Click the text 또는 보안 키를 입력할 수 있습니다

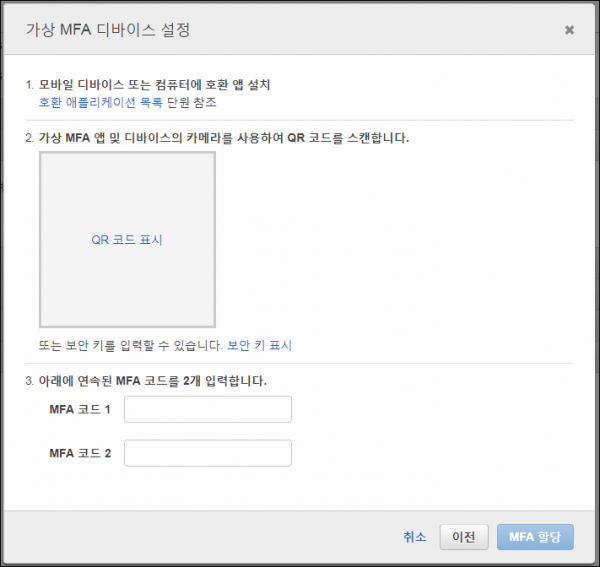pos(130,345)
